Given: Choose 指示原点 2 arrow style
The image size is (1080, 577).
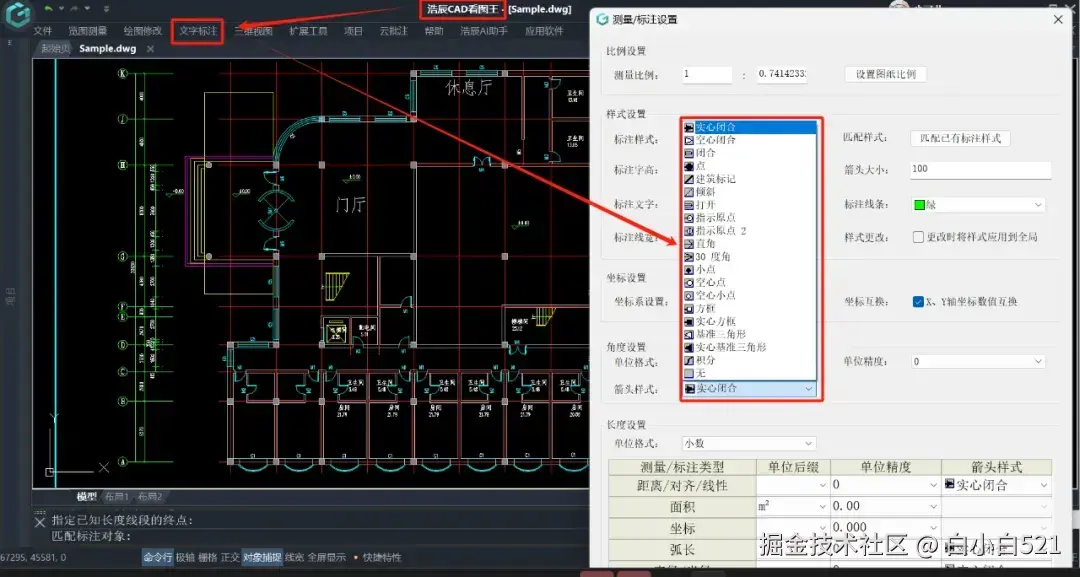Looking at the screenshot, I should point(749,231).
